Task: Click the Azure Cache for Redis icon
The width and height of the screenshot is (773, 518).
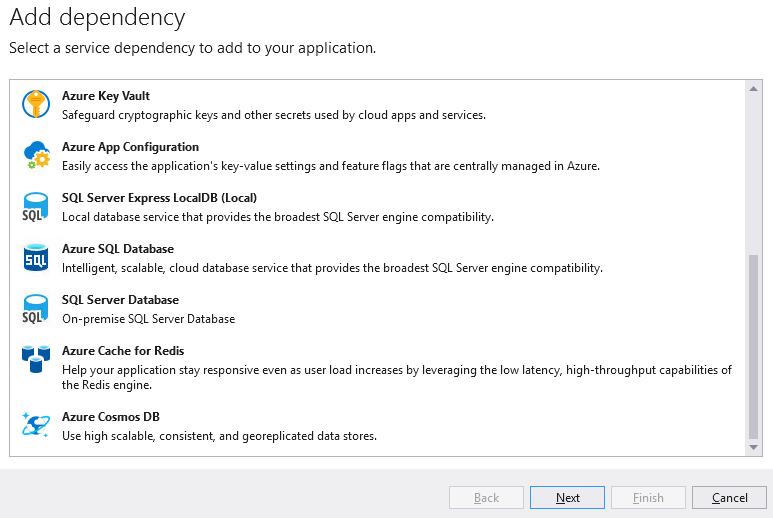Action: pos(36,359)
